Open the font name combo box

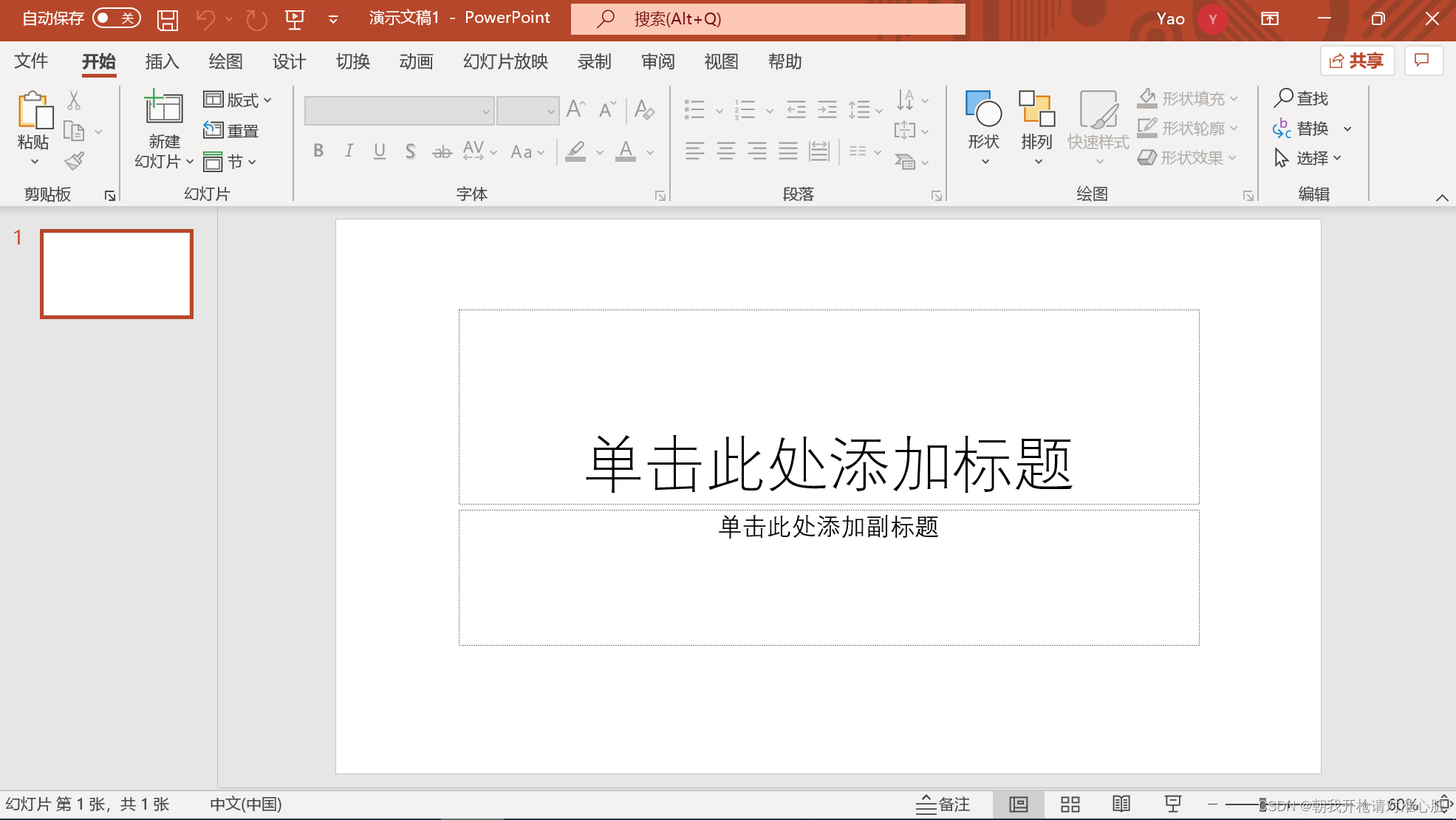pyautogui.click(x=399, y=111)
